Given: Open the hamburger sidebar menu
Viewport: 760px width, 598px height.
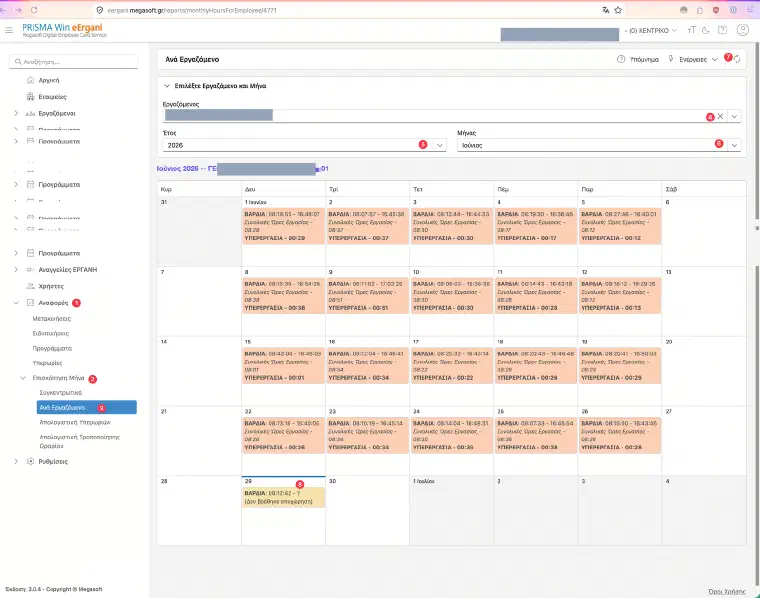Looking at the screenshot, I should click(9, 31).
